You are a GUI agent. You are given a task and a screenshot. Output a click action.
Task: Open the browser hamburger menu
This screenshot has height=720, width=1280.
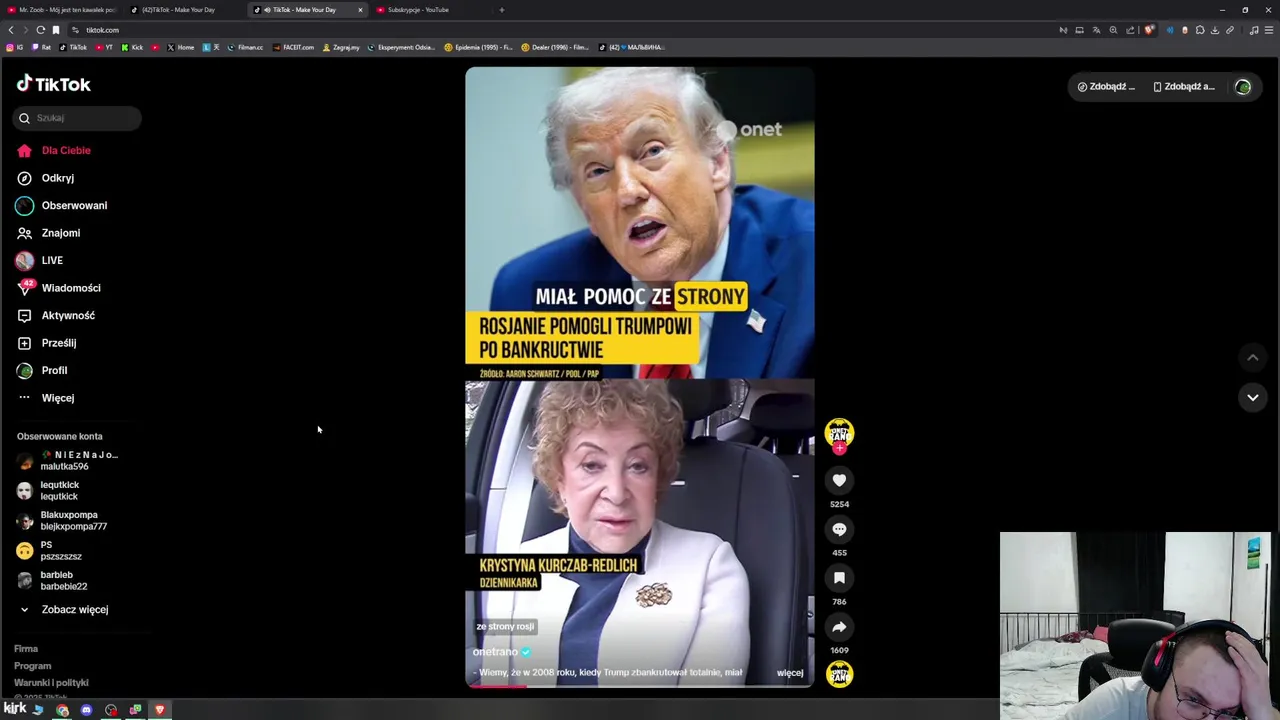tap(1269, 30)
